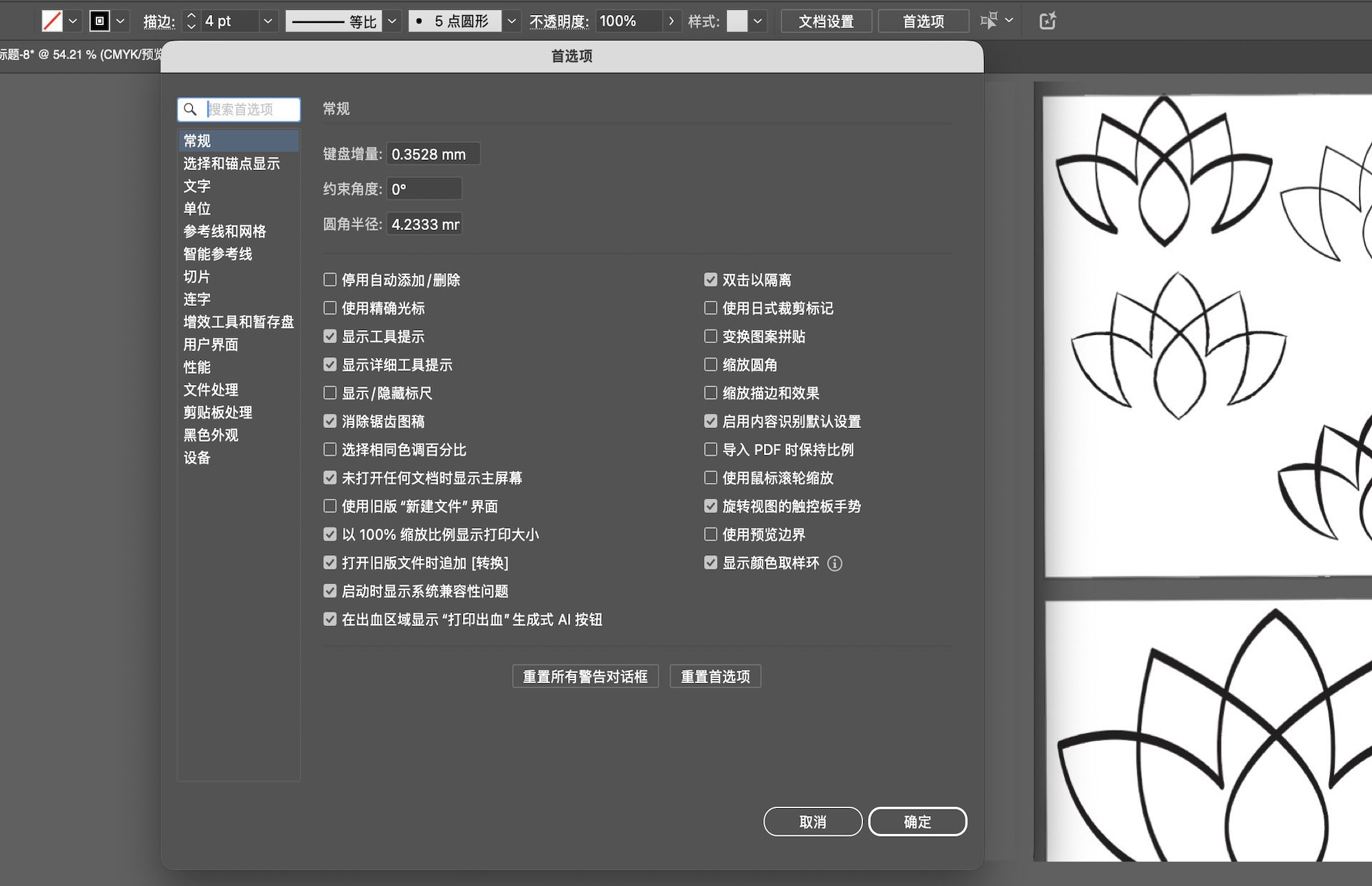Click inside the 键盘增量 input field
This screenshot has height=886, width=1372.
click(432, 153)
